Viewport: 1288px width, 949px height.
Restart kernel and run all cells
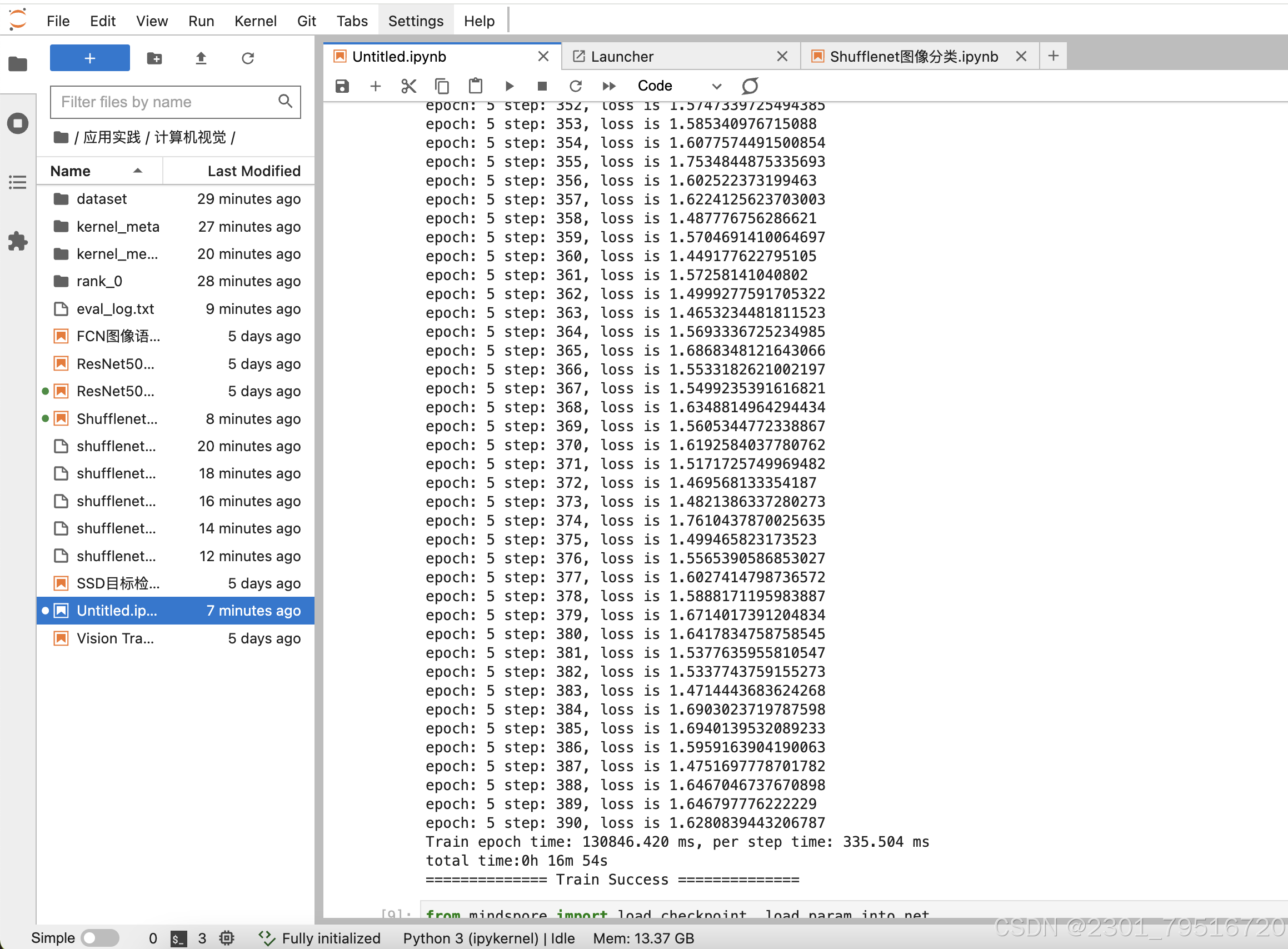(609, 86)
